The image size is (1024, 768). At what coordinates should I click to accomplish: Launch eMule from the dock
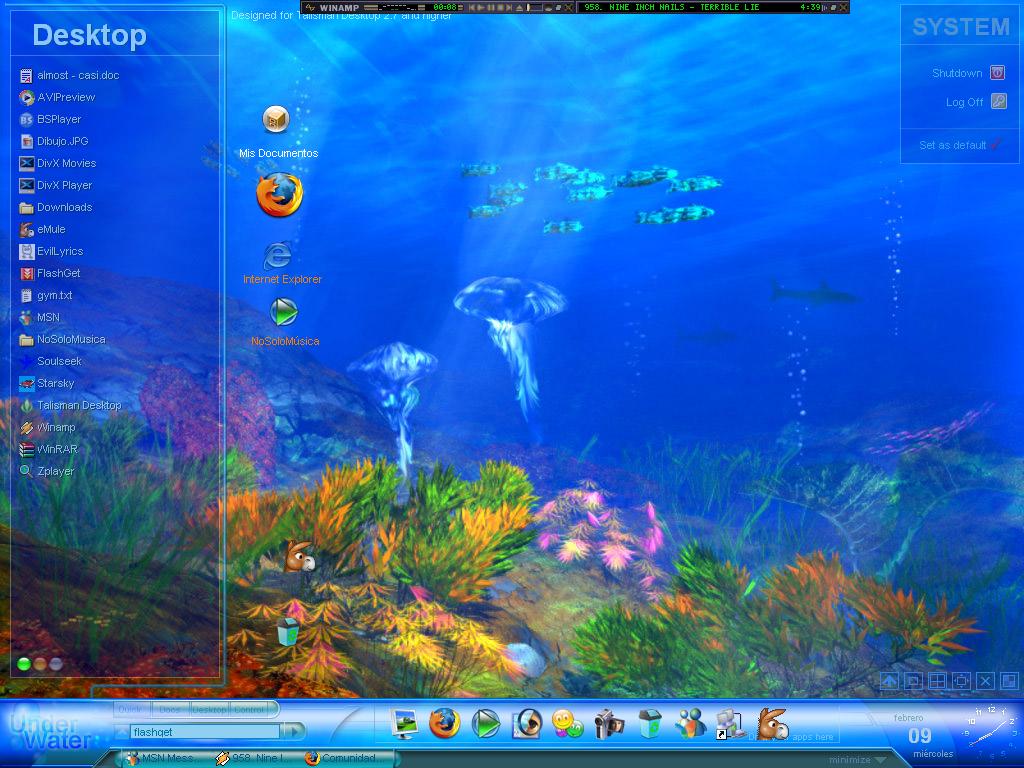tap(772, 724)
